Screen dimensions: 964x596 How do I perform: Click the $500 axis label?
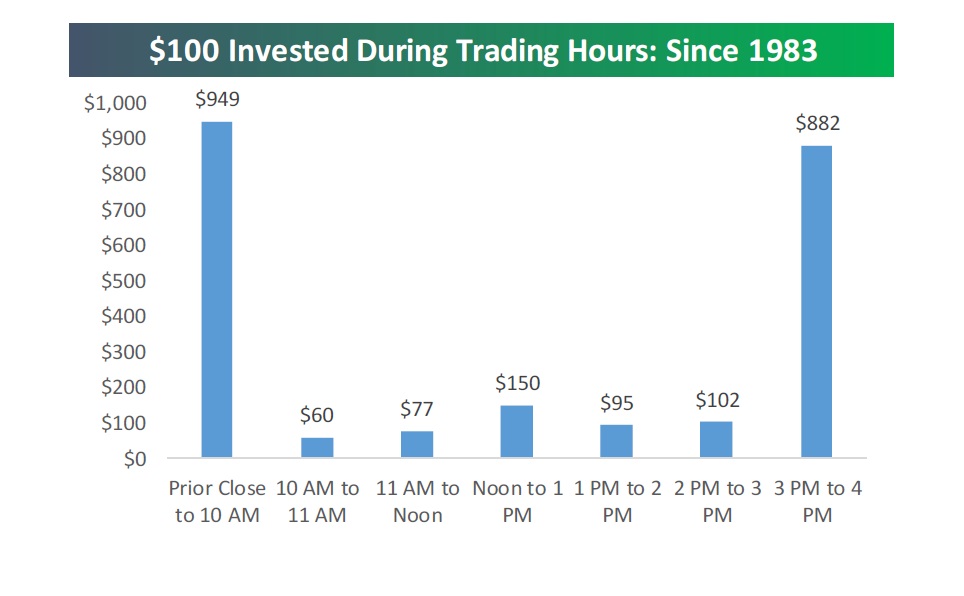pos(124,281)
